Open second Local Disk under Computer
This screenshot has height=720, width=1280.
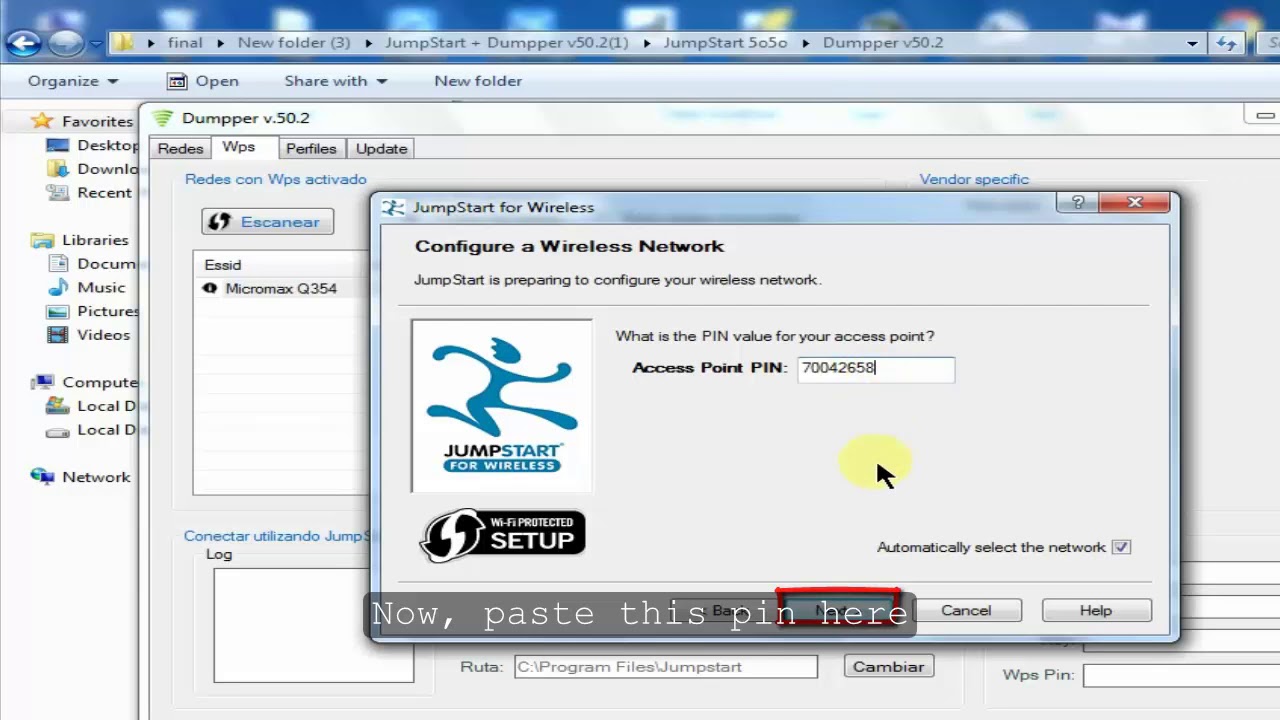coord(91,430)
